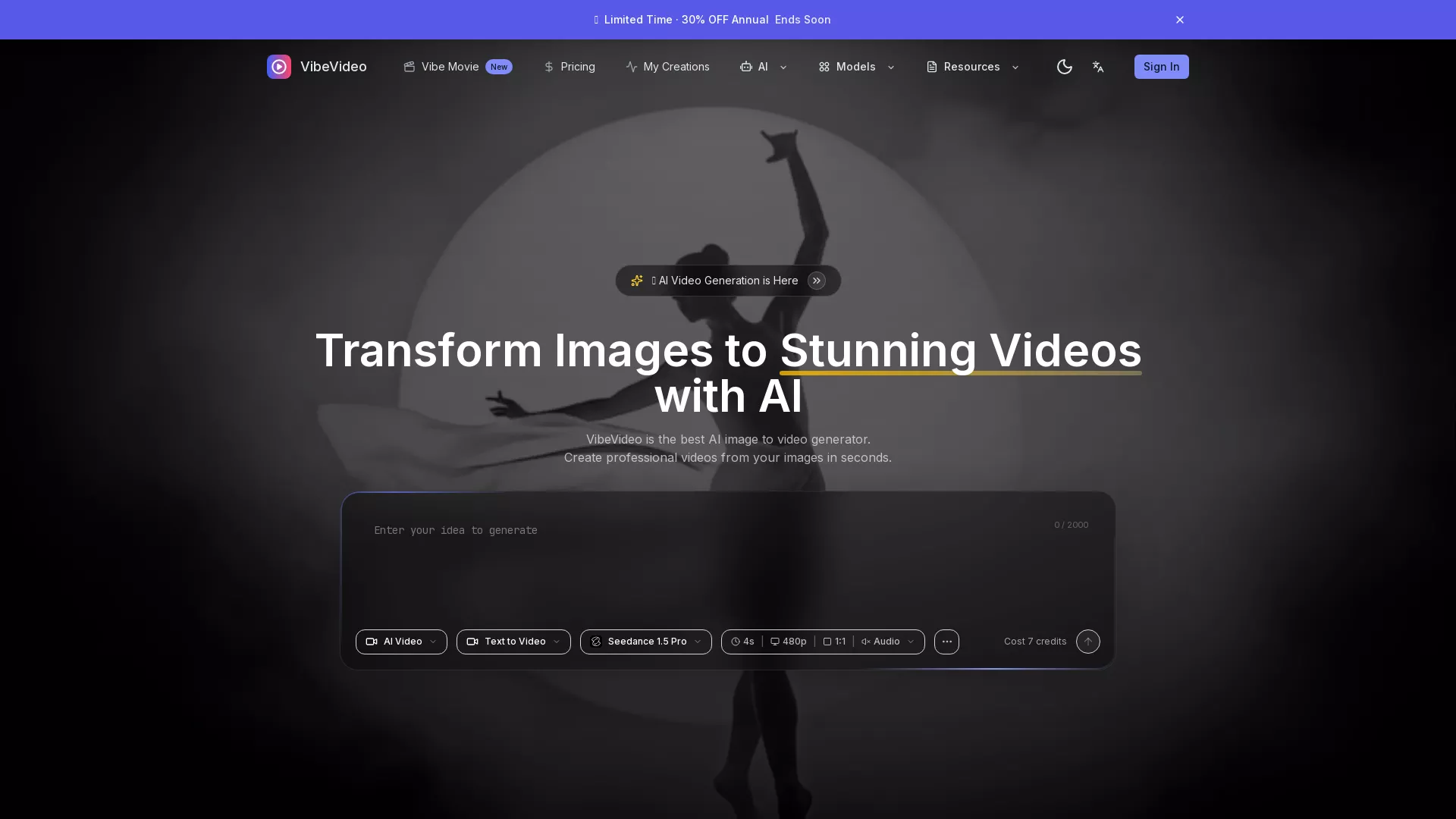Open the AI Video mode dropdown
The image size is (1456, 819).
click(400, 642)
